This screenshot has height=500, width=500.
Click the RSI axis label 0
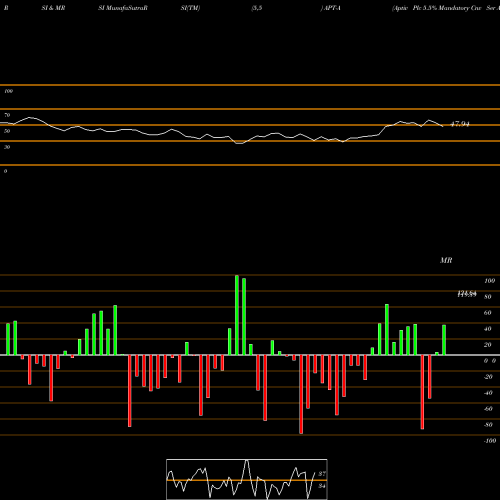[5, 171]
